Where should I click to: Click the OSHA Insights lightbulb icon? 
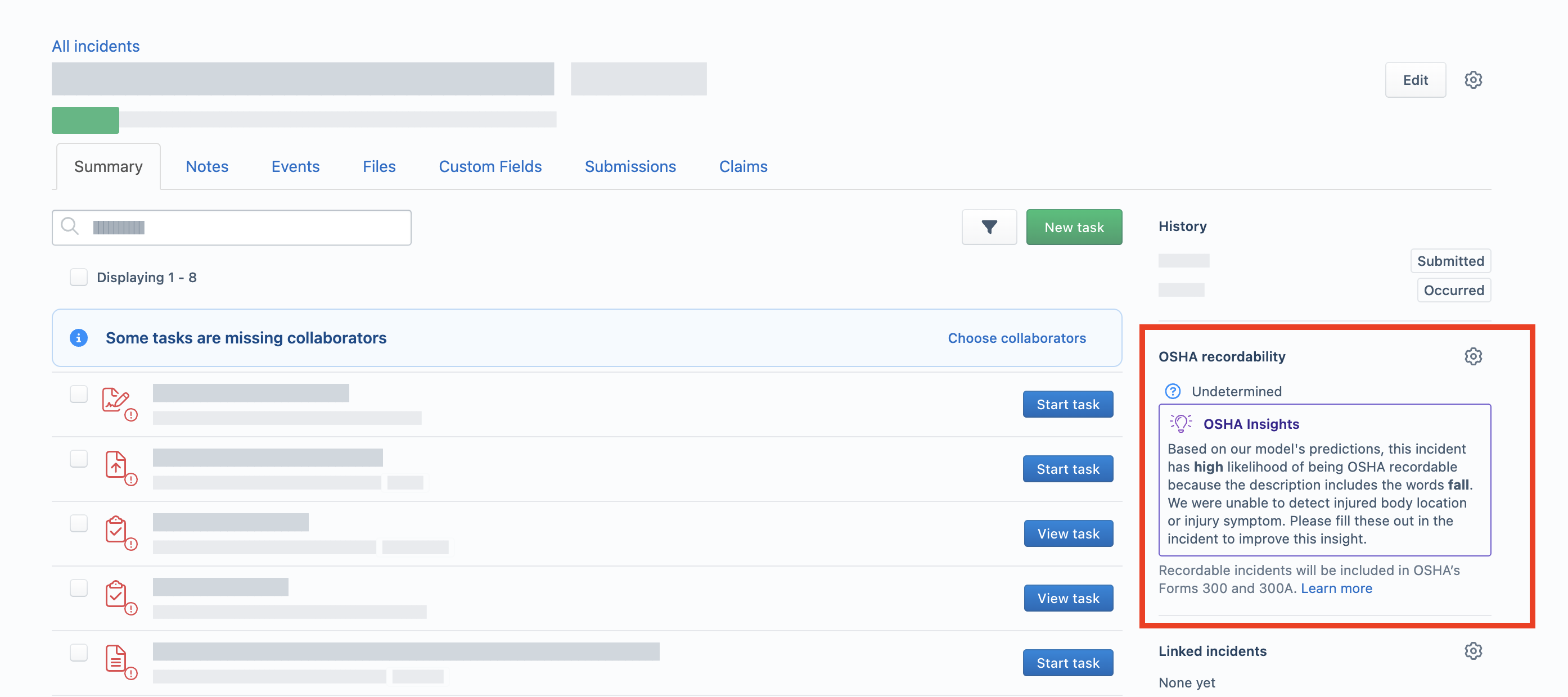click(x=1180, y=423)
